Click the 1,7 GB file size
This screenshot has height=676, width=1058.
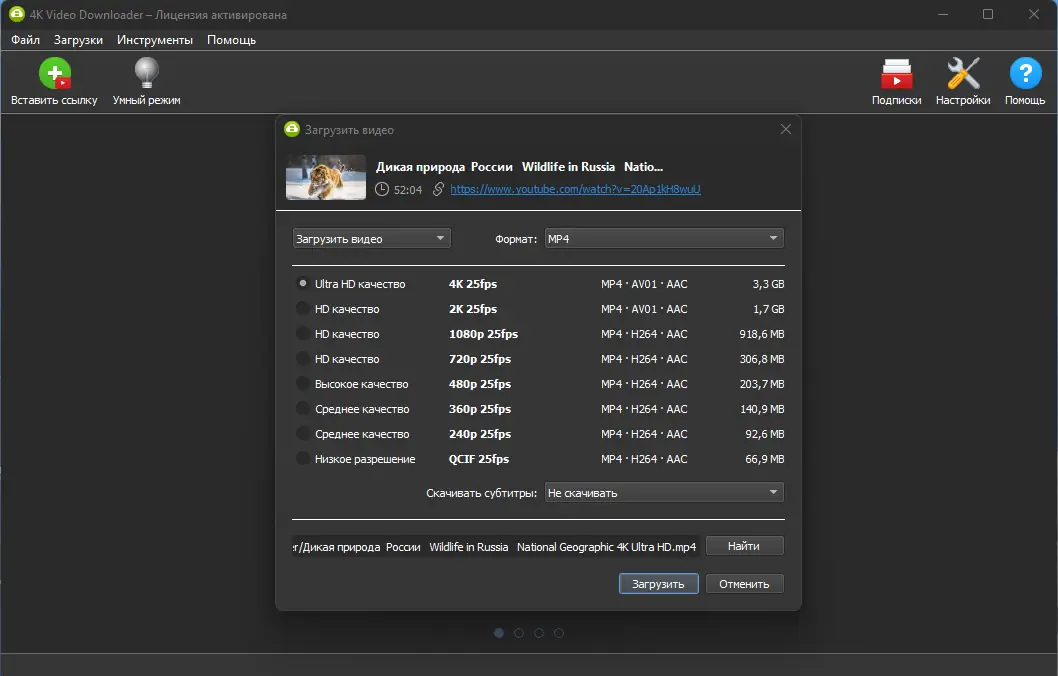769,309
